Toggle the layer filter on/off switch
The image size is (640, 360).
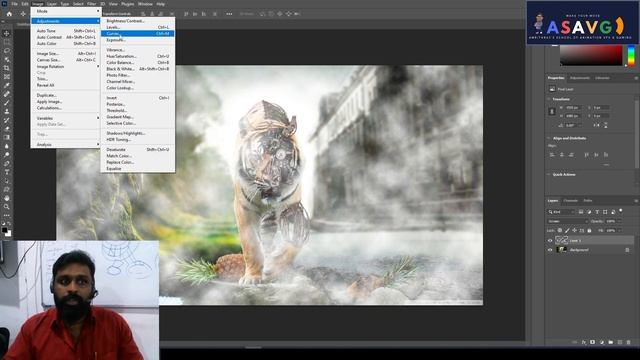[x=621, y=211]
